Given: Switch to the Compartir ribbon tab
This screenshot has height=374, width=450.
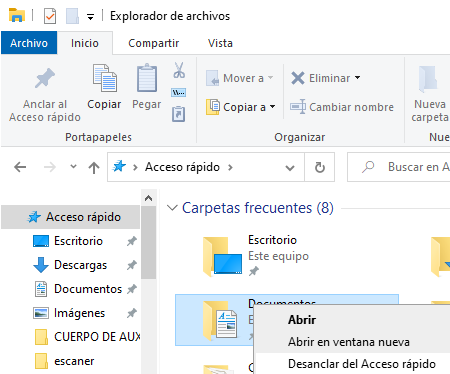Looking at the screenshot, I should [x=154, y=43].
